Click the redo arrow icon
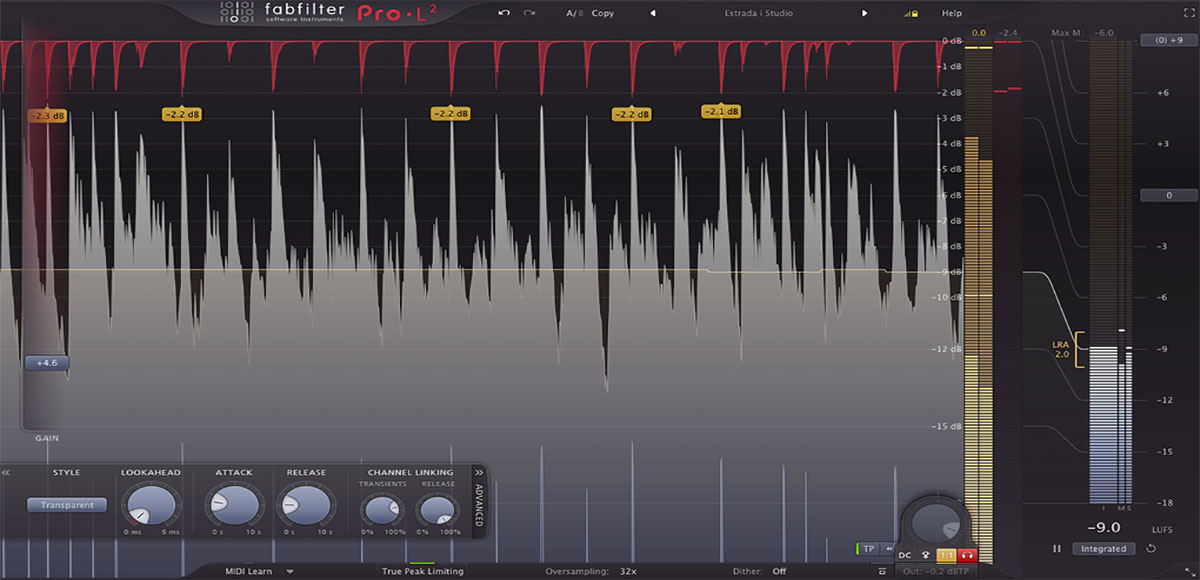 [x=527, y=13]
